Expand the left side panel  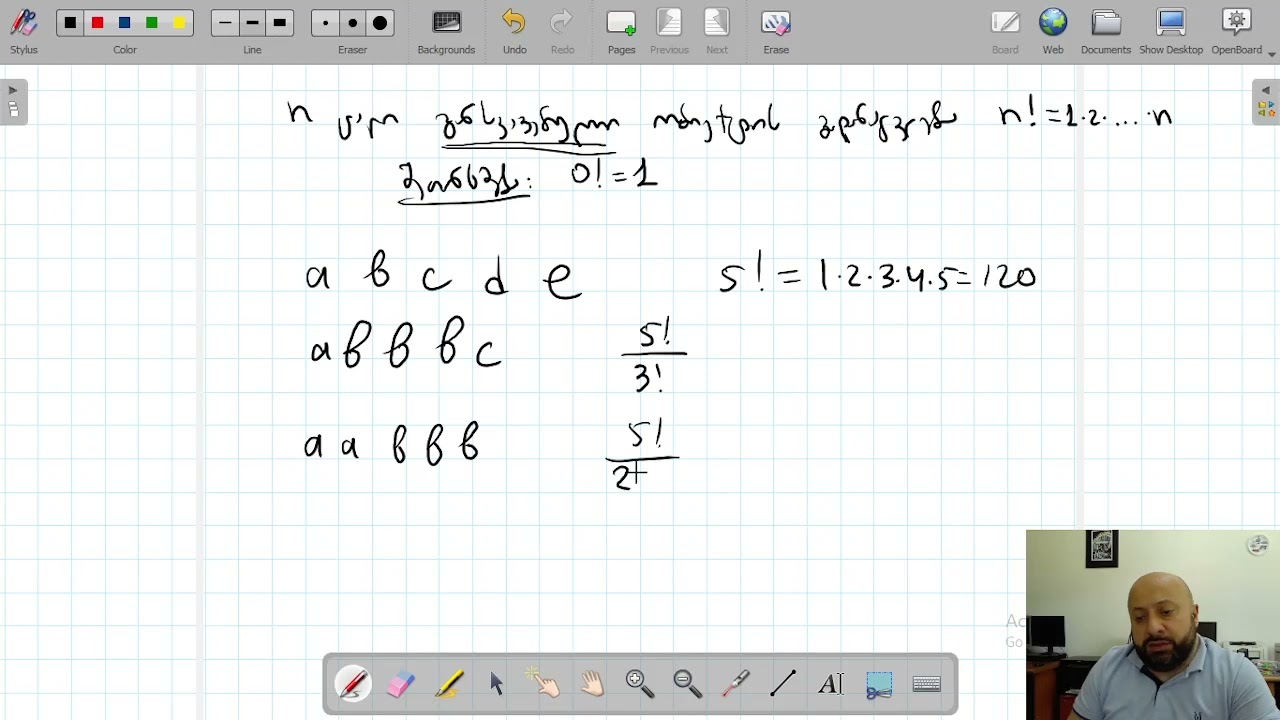[x=13, y=102]
